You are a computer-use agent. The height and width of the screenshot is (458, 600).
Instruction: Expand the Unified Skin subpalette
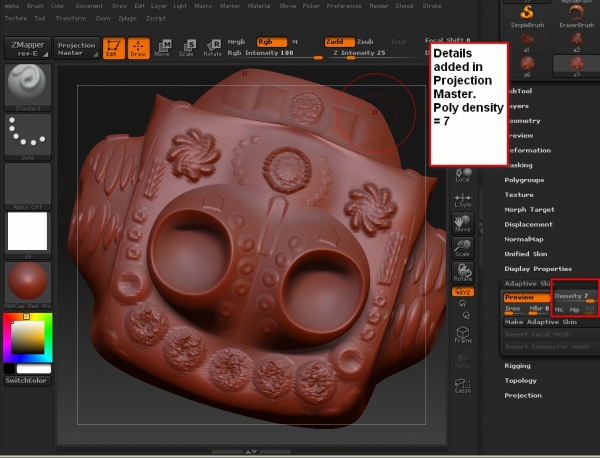pos(526,254)
